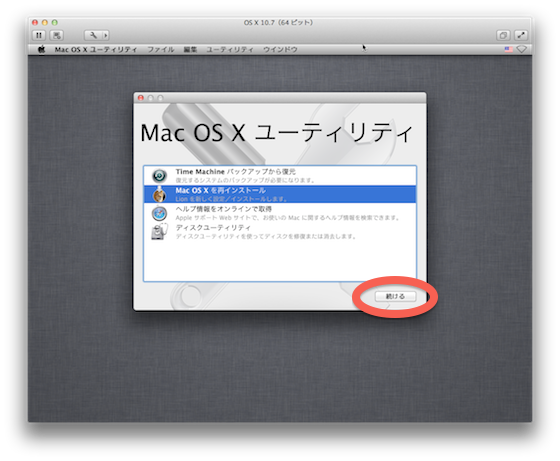Switch VM to Unity view icon

(x=503, y=35)
